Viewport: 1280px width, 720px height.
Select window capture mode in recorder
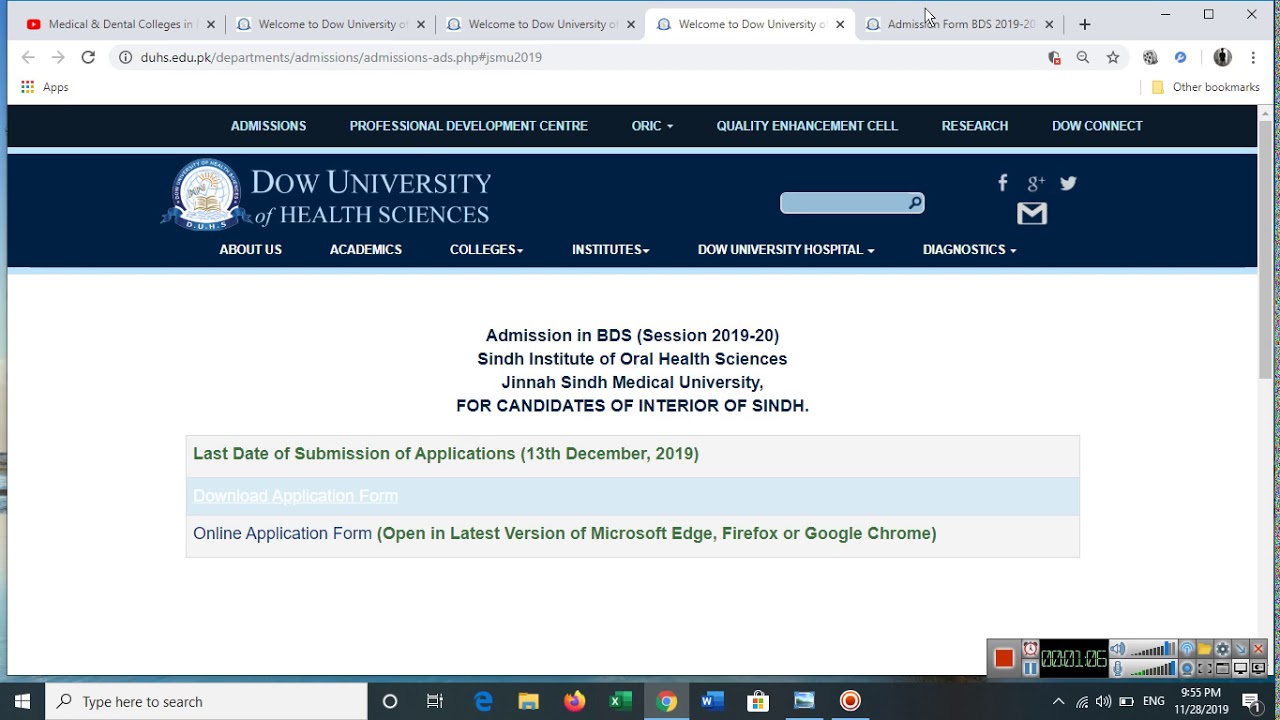(1222, 668)
